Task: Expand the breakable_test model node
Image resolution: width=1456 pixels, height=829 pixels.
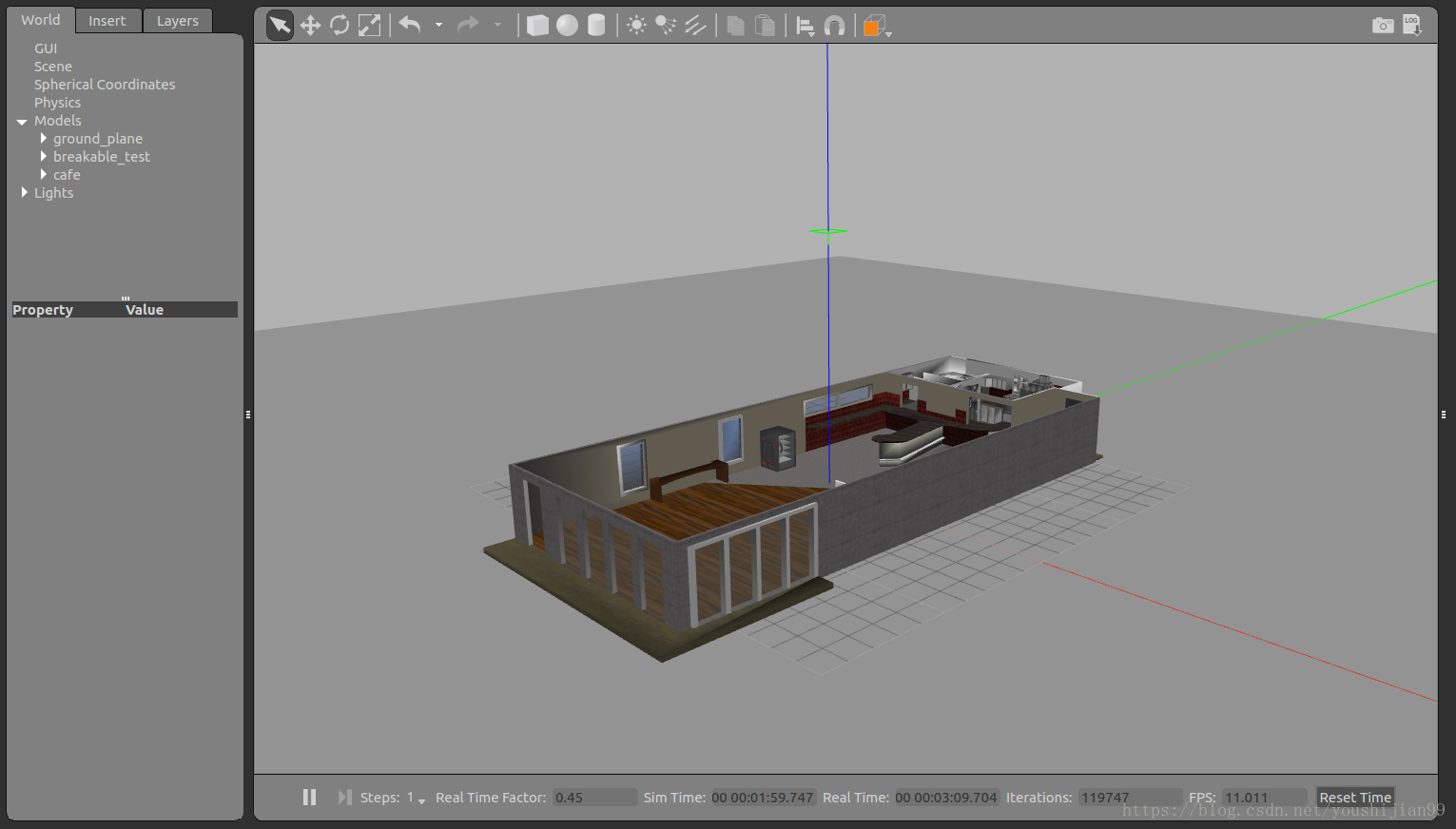Action: tap(43, 157)
